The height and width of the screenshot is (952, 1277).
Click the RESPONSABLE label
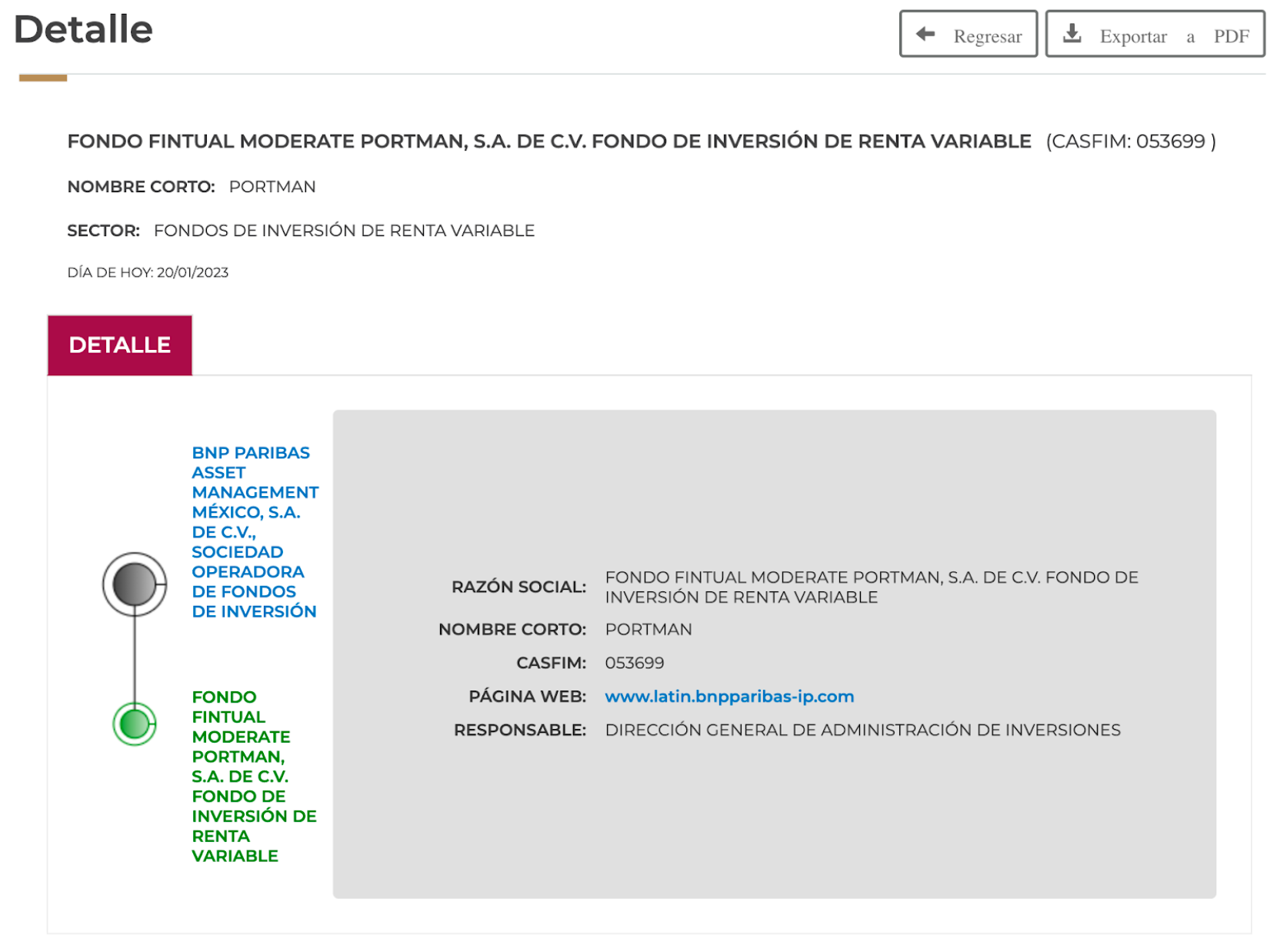point(520,730)
